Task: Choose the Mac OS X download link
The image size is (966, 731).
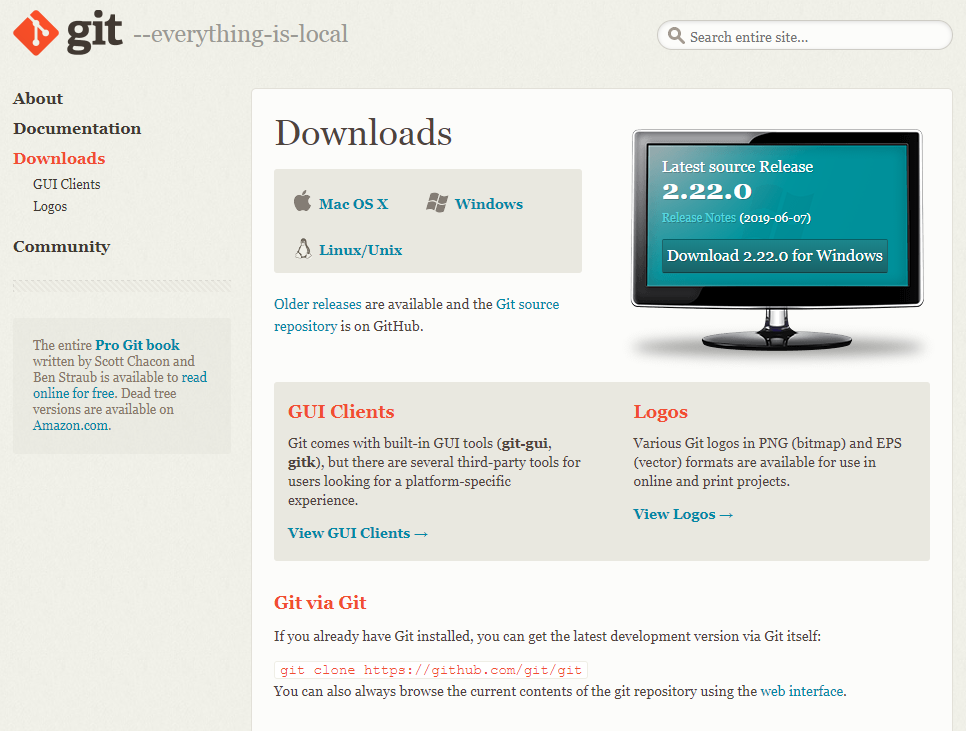Action: [354, 204]
